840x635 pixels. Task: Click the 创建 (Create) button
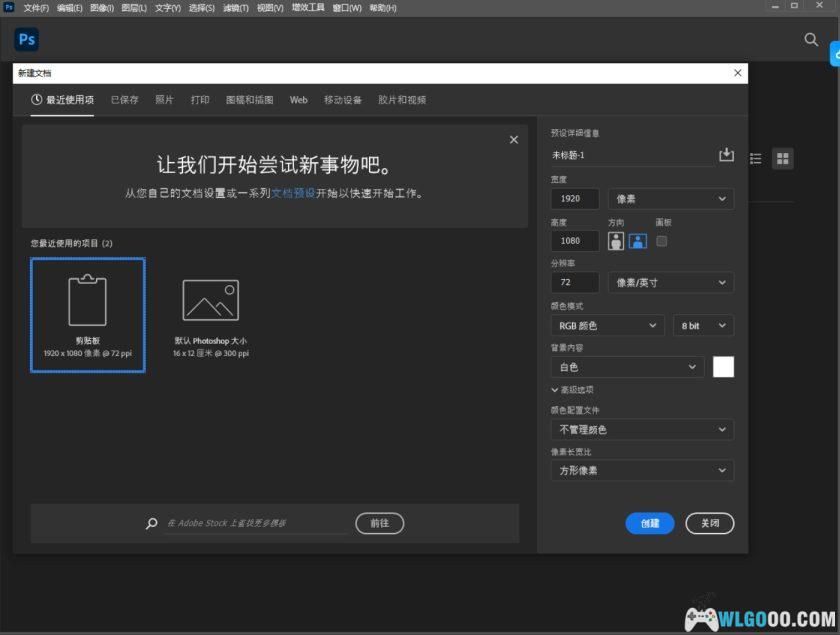(x=650, y=523)
